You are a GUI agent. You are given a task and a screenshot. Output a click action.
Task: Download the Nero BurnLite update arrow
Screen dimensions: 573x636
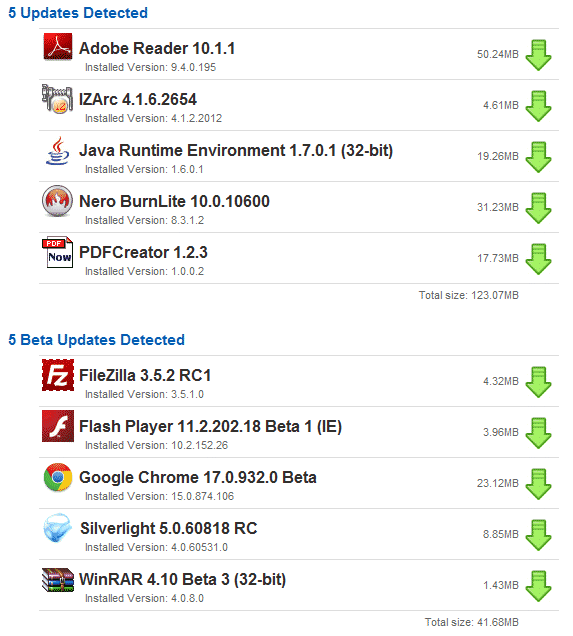(538, 208)
